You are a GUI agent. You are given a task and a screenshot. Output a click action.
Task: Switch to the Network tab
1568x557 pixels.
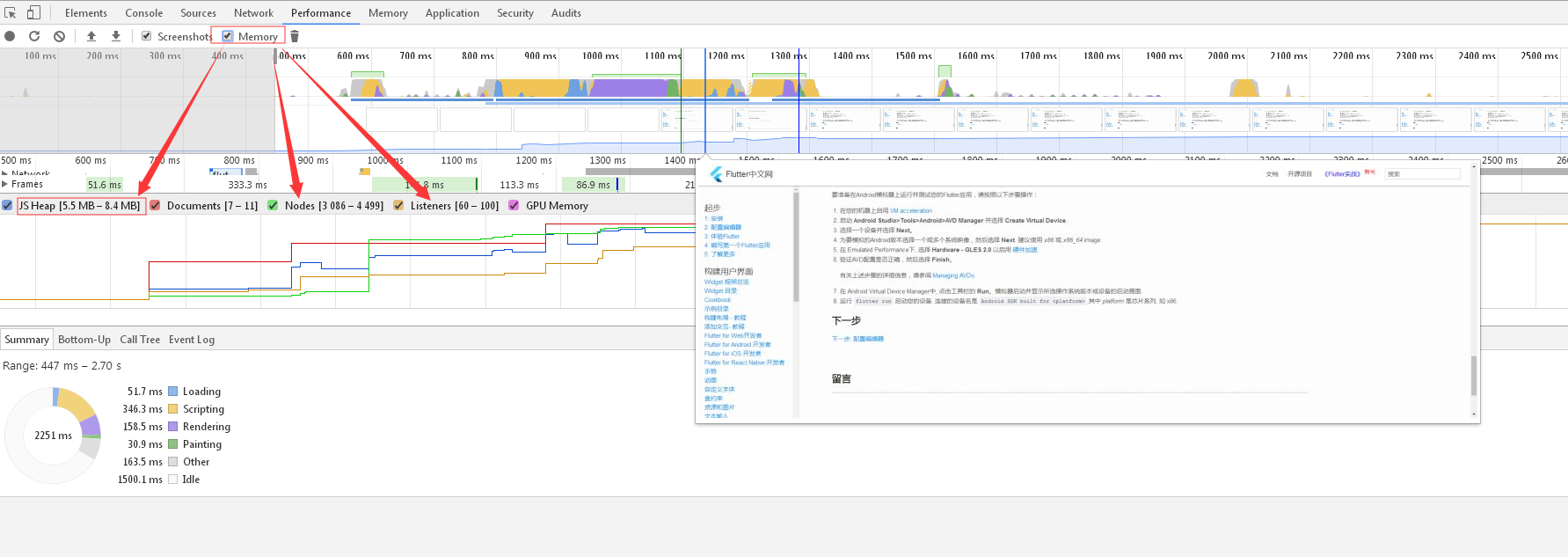pos(253,13)
